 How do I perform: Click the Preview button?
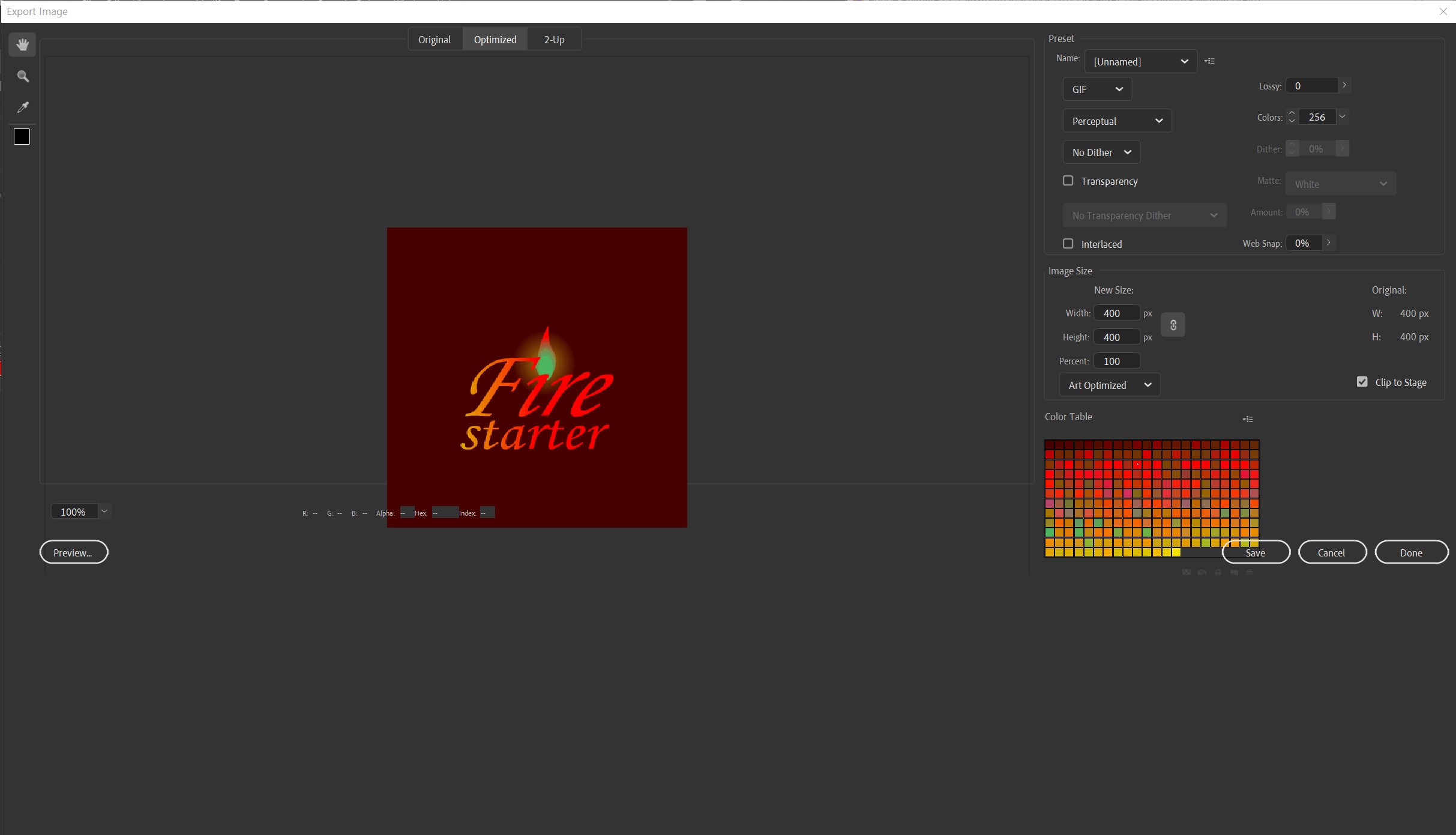click(x=74, y=552)
